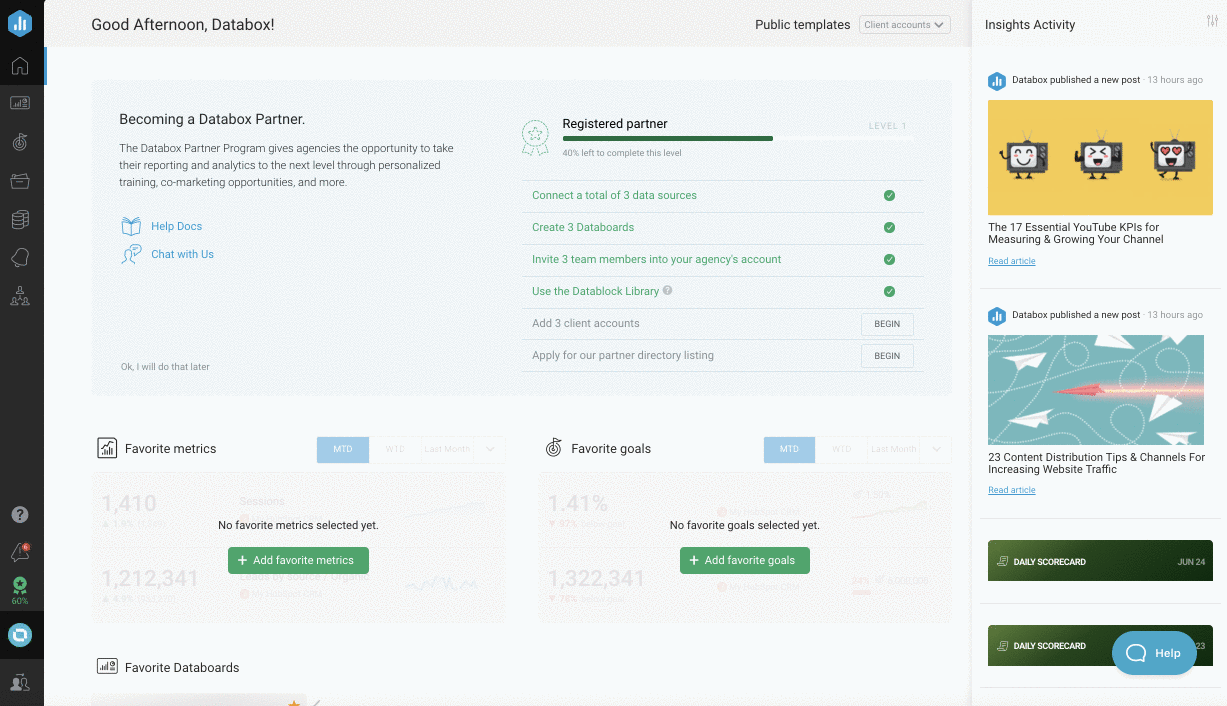
Task: Click 'Apply for our partner directory listing' text
Action: point(623,355)
